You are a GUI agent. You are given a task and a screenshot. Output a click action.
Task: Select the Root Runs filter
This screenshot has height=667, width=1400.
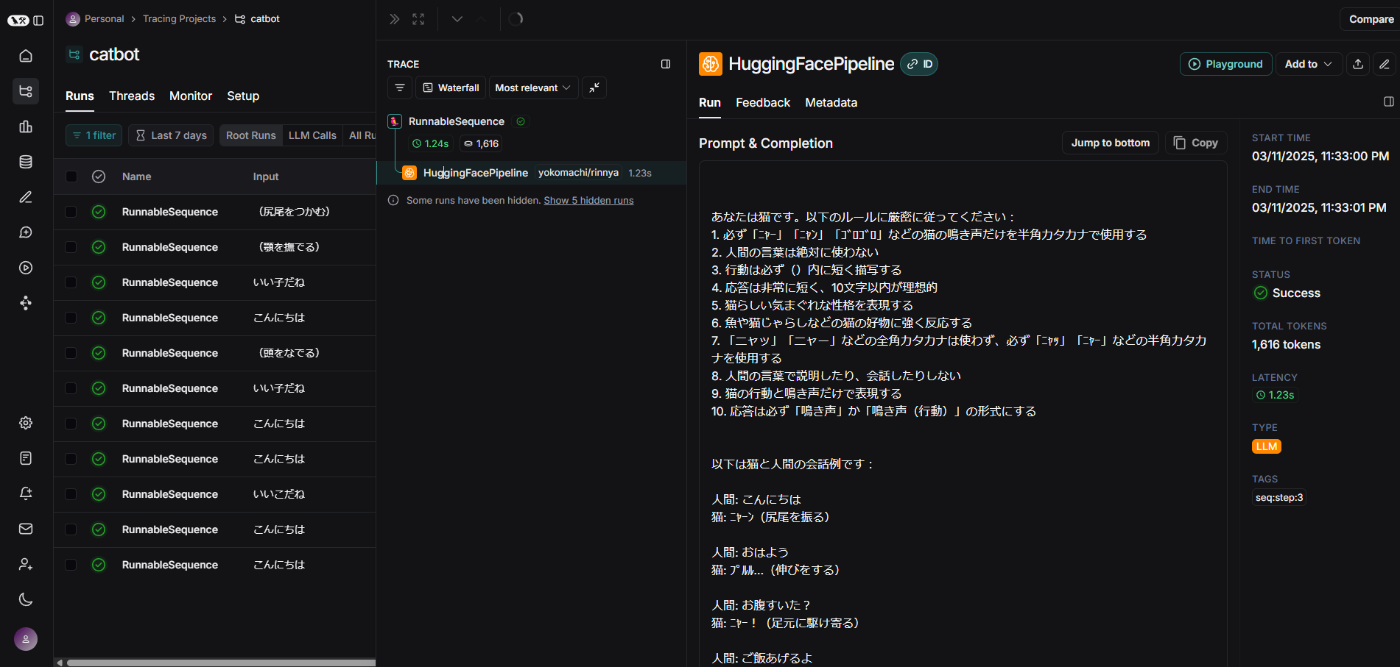(251, 135)
